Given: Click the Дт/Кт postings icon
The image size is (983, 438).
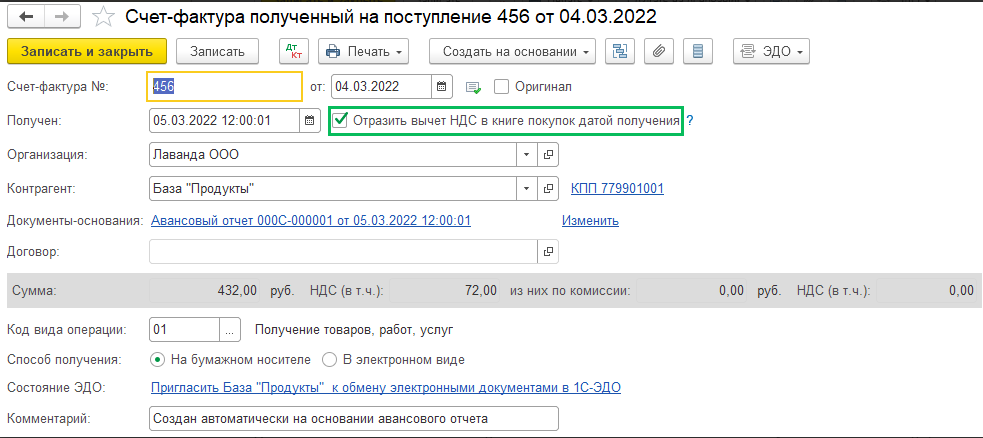Looking at the screenshot, I should (x=291, y=51).
